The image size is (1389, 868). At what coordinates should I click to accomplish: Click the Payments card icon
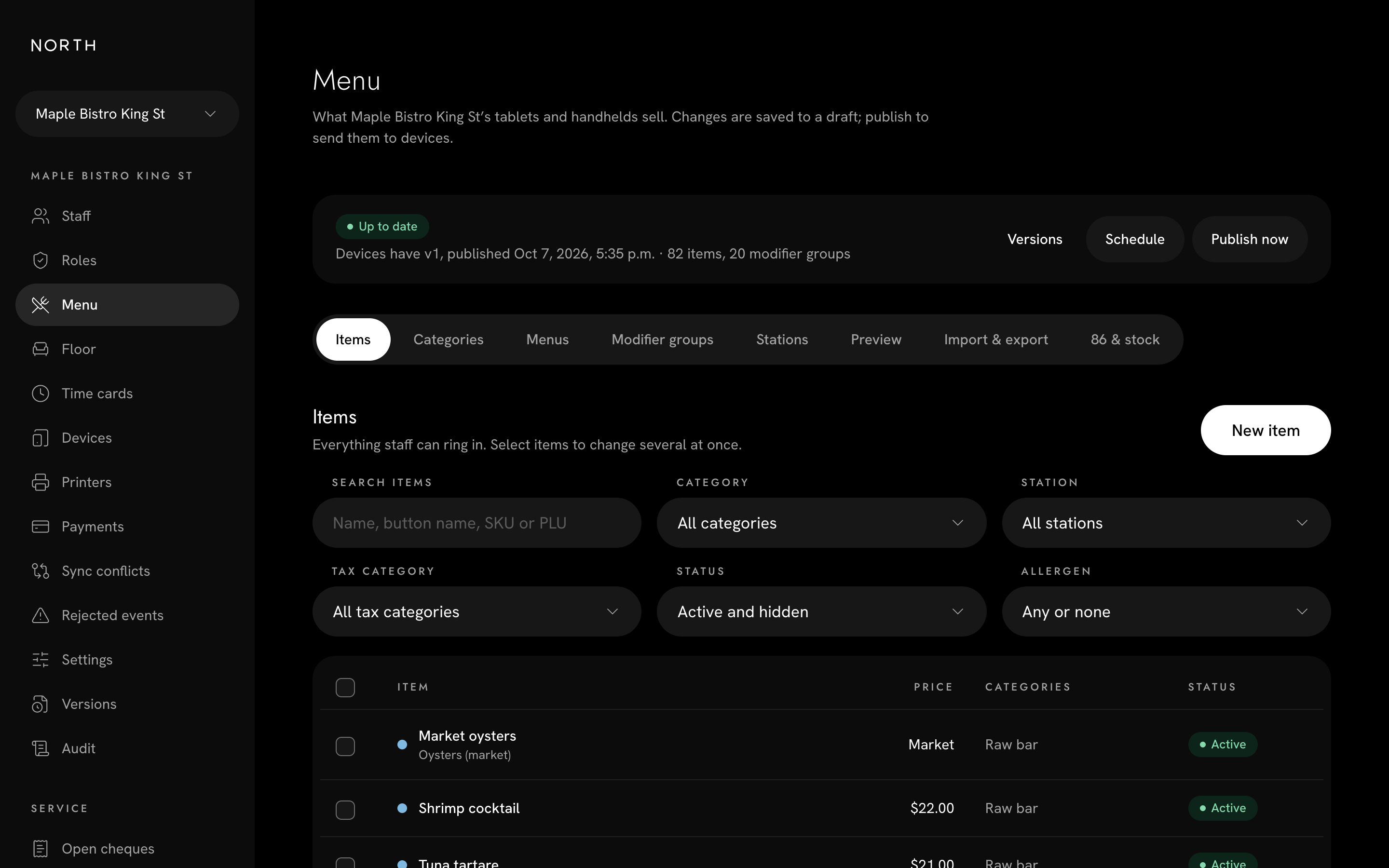point(40,527)
